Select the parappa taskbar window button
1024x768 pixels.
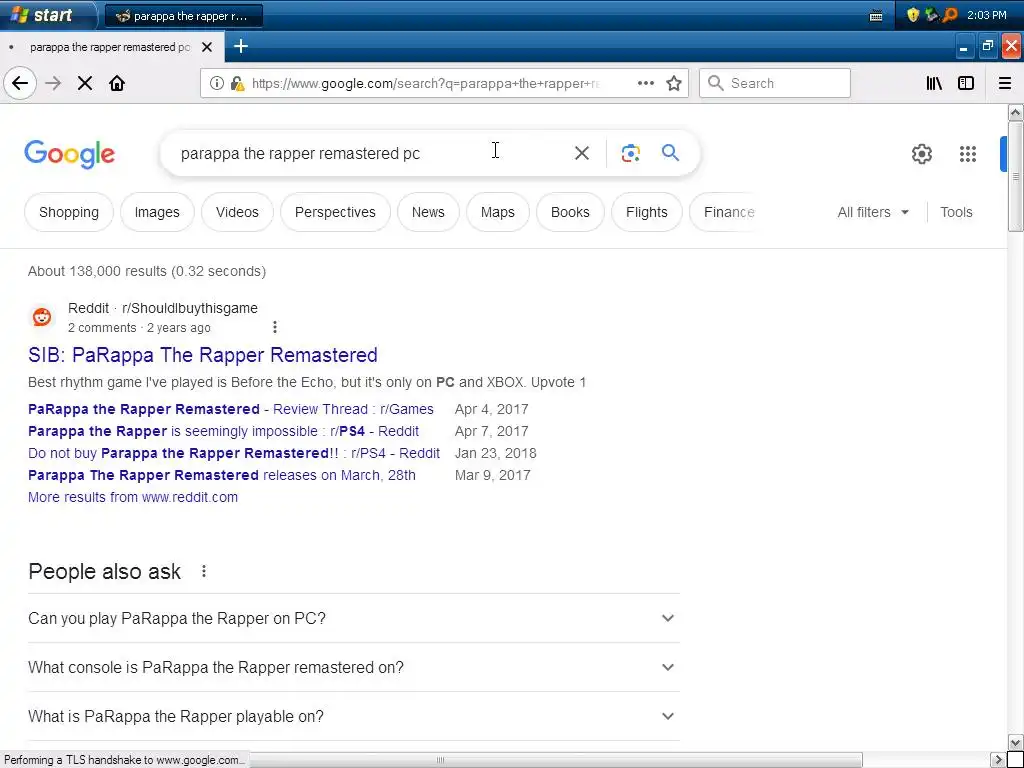(x=184, y=16)
